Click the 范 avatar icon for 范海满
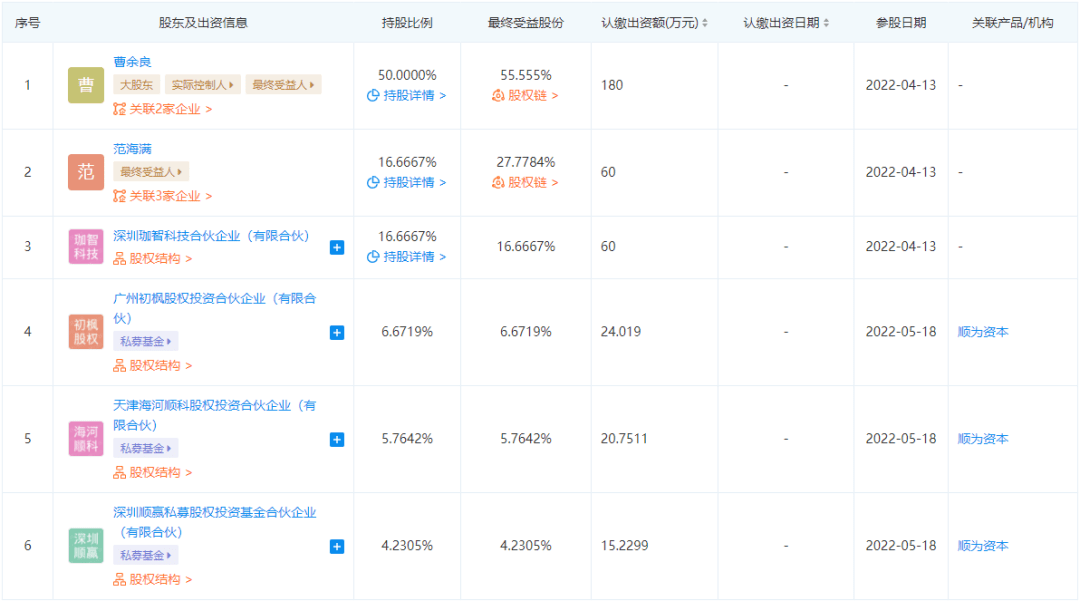This screenshot has width=1080, height=601. pyautogui.click(x=86, y=172)
